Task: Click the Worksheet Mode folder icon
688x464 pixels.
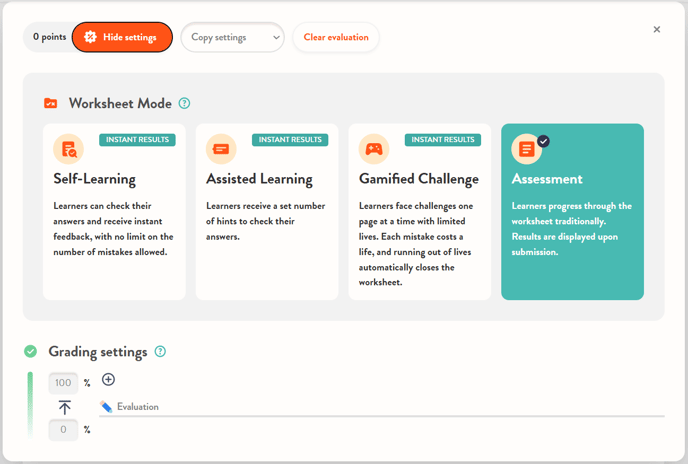Action: point(51,103)
